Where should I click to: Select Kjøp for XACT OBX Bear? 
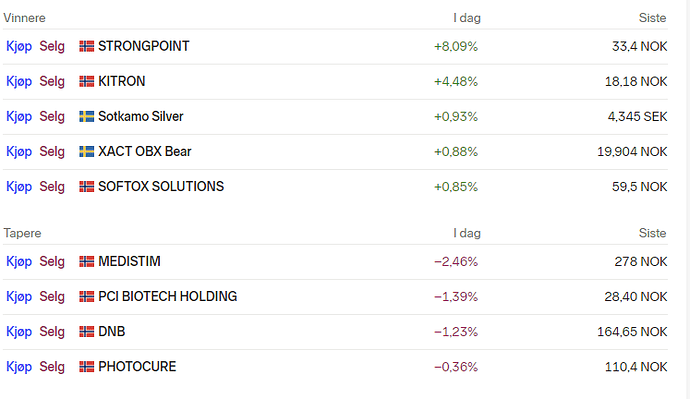point(19,152)
